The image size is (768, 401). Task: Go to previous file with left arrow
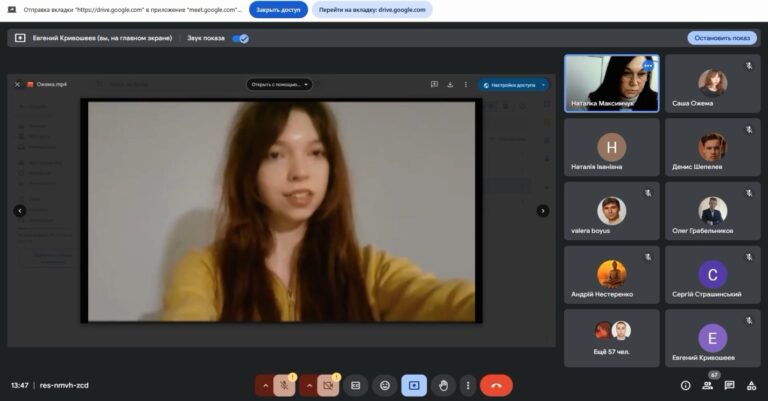[x=20, y=211]
